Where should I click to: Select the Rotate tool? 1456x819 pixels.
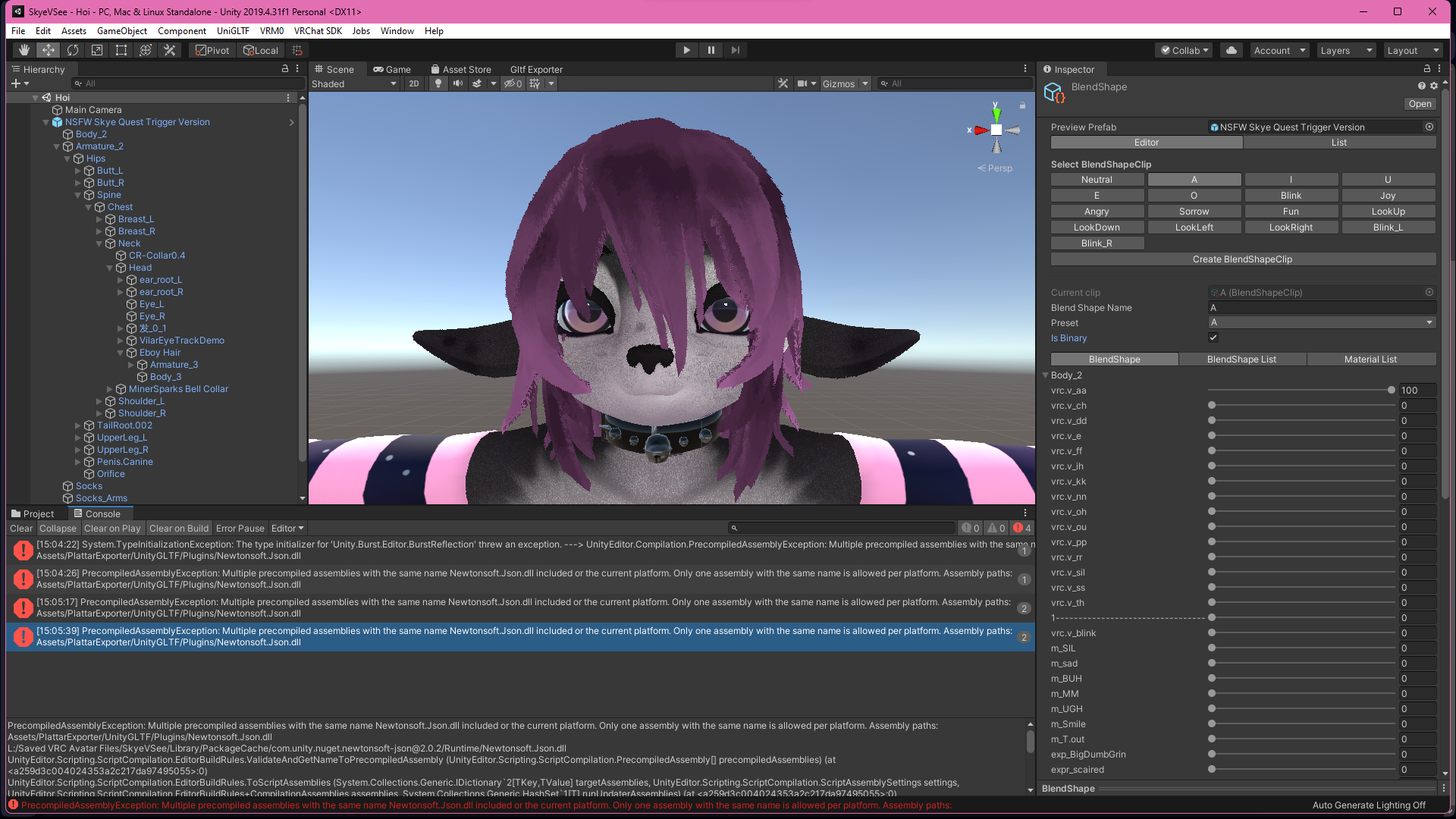pyautogui.click(x=73, y=50)
